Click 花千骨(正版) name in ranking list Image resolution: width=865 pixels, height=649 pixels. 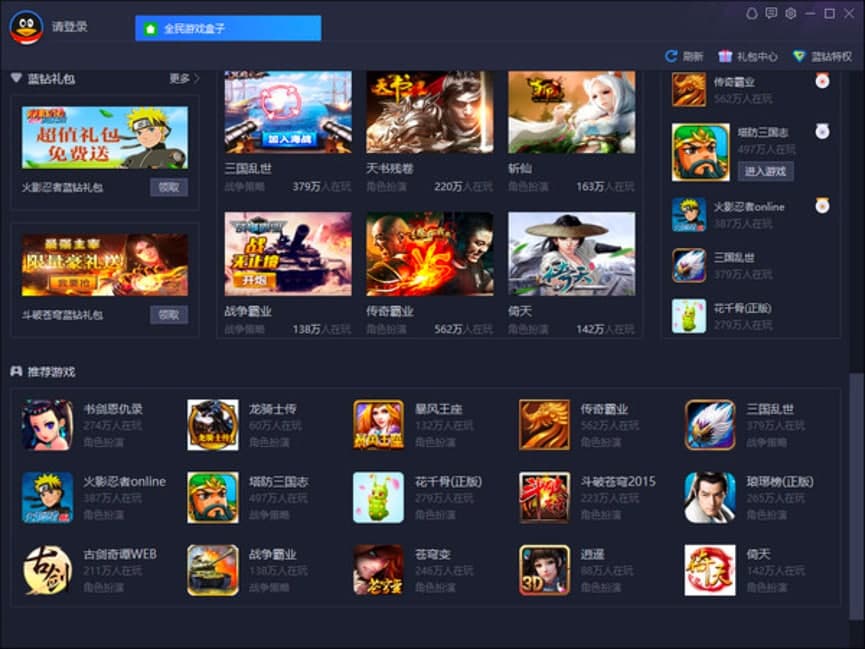742,308
